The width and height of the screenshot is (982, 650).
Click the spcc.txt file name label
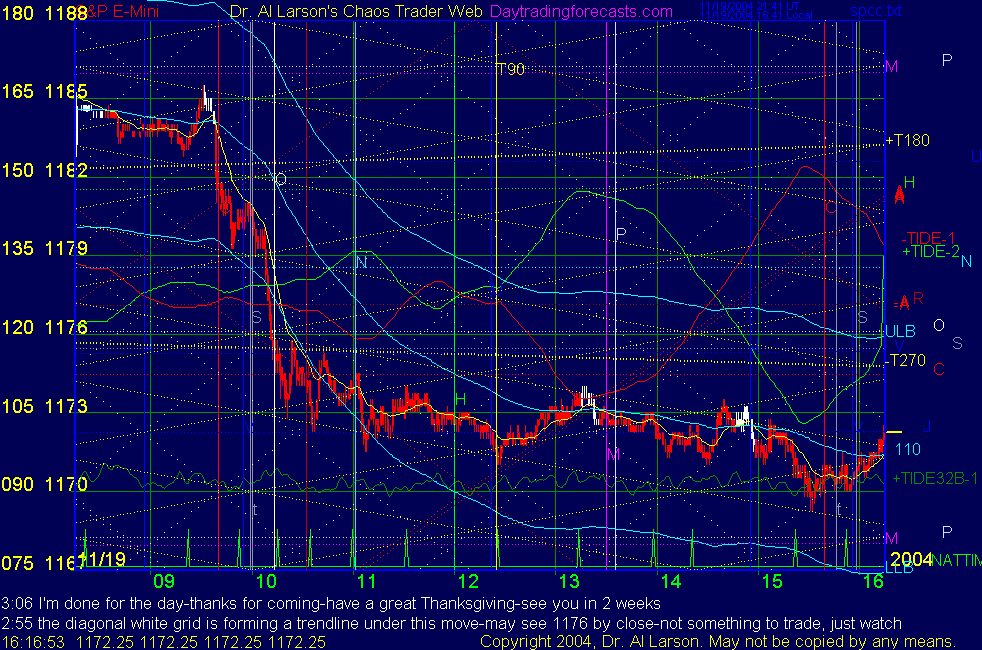tap(876, 11)
